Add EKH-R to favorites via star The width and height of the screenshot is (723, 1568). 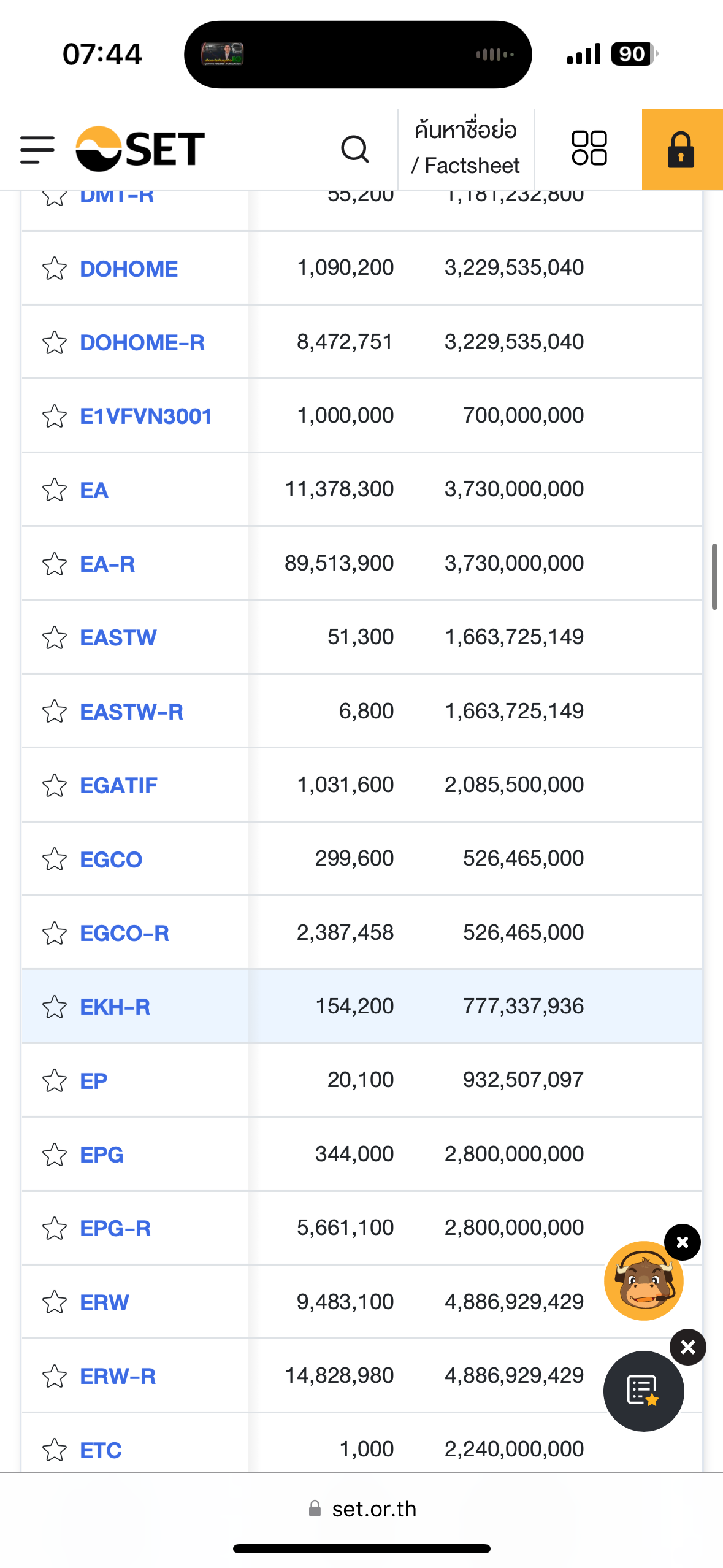(55, 1007)
